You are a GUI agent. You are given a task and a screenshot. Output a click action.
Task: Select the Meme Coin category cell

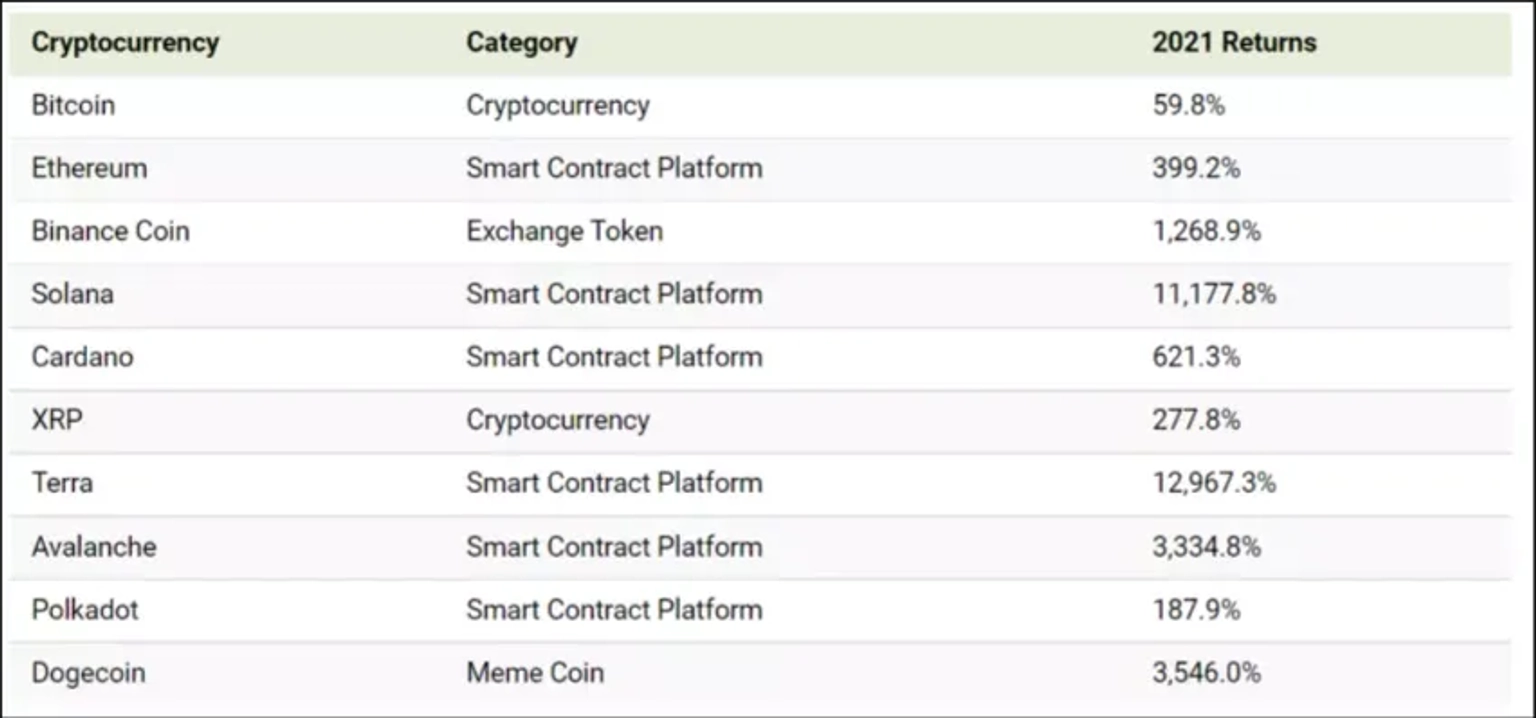coord(535,673)
